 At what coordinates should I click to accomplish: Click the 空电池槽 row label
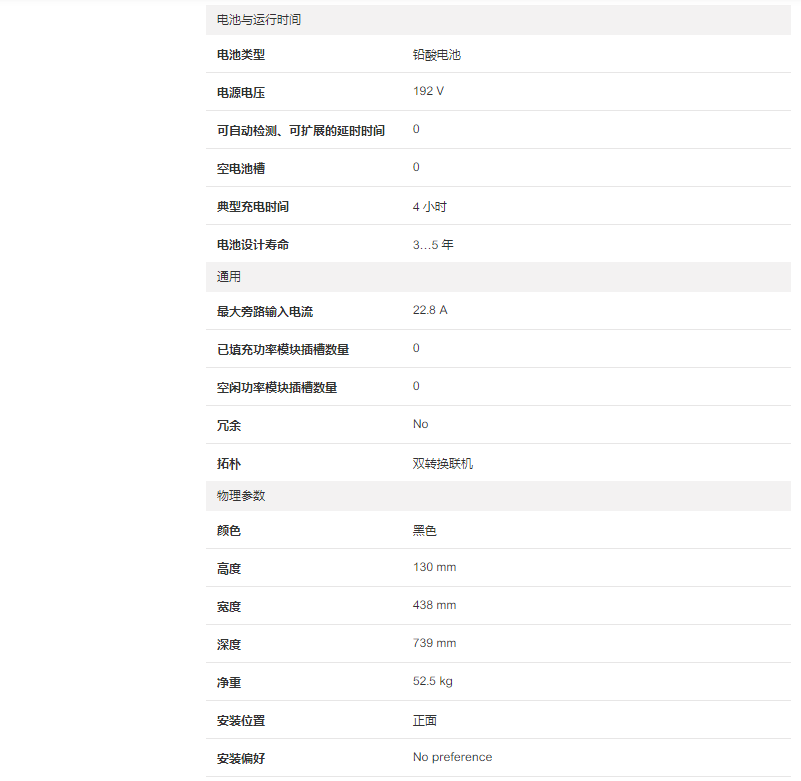click(241, 168)
